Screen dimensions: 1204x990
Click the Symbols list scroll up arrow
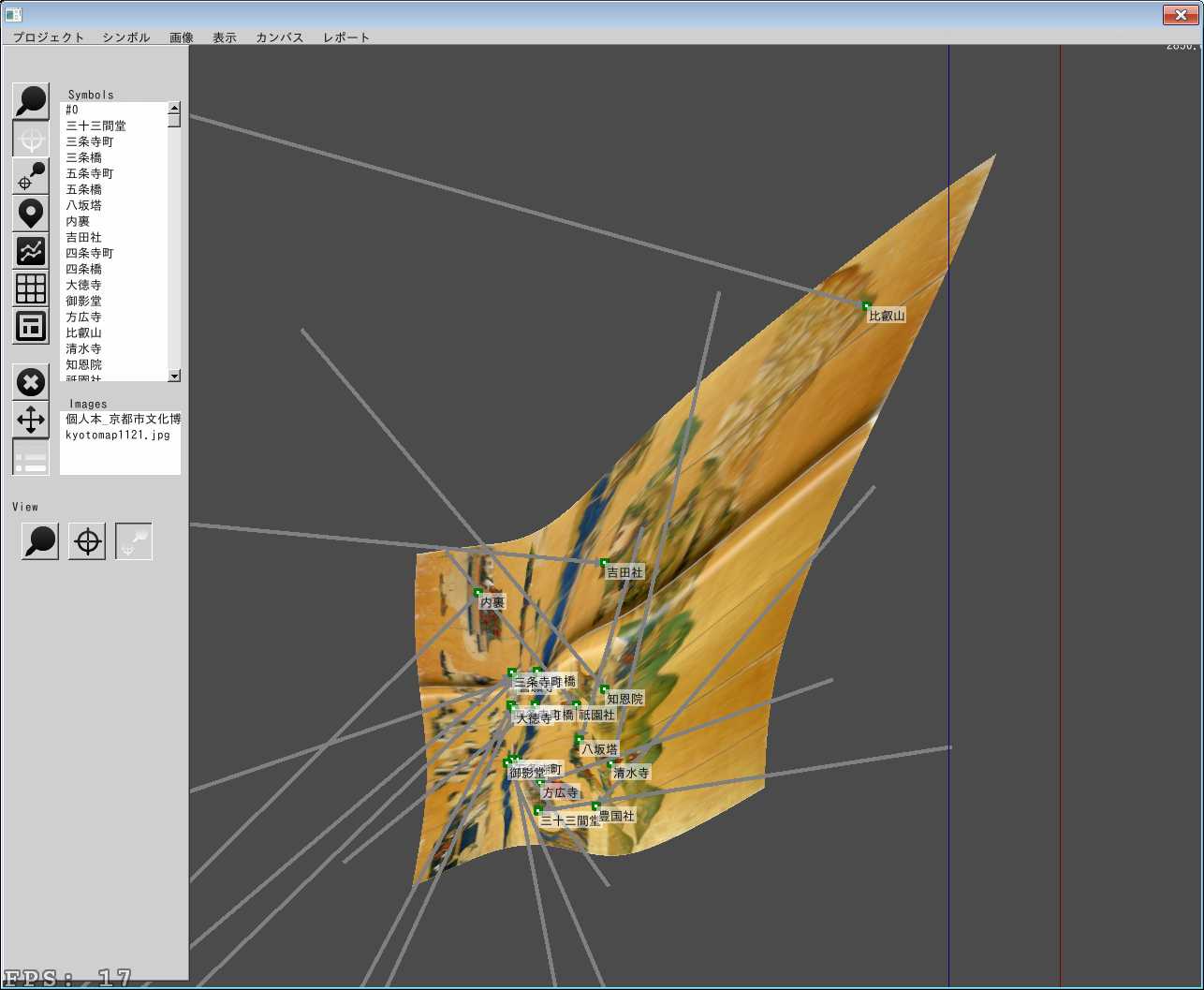(174, 108)
